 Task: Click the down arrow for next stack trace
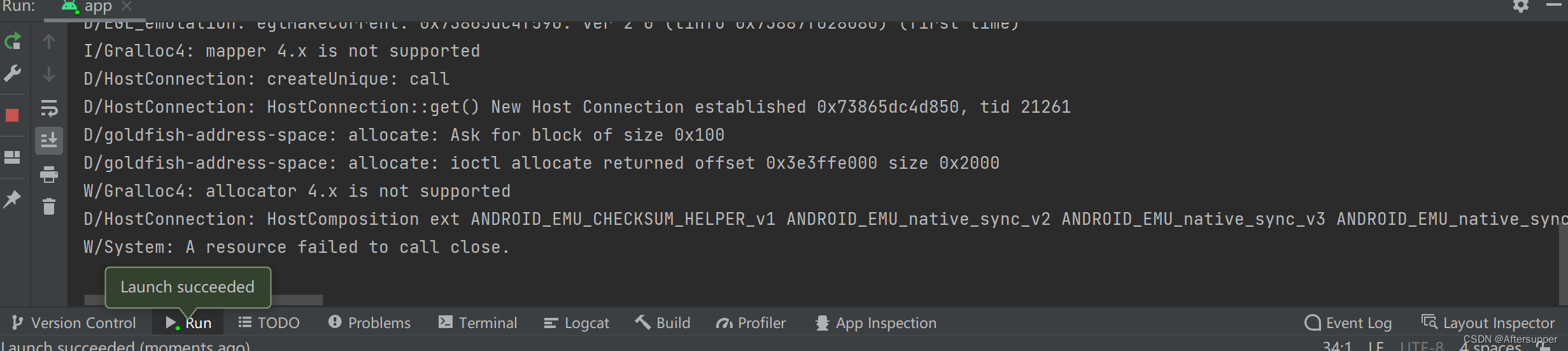click(49, 75)
